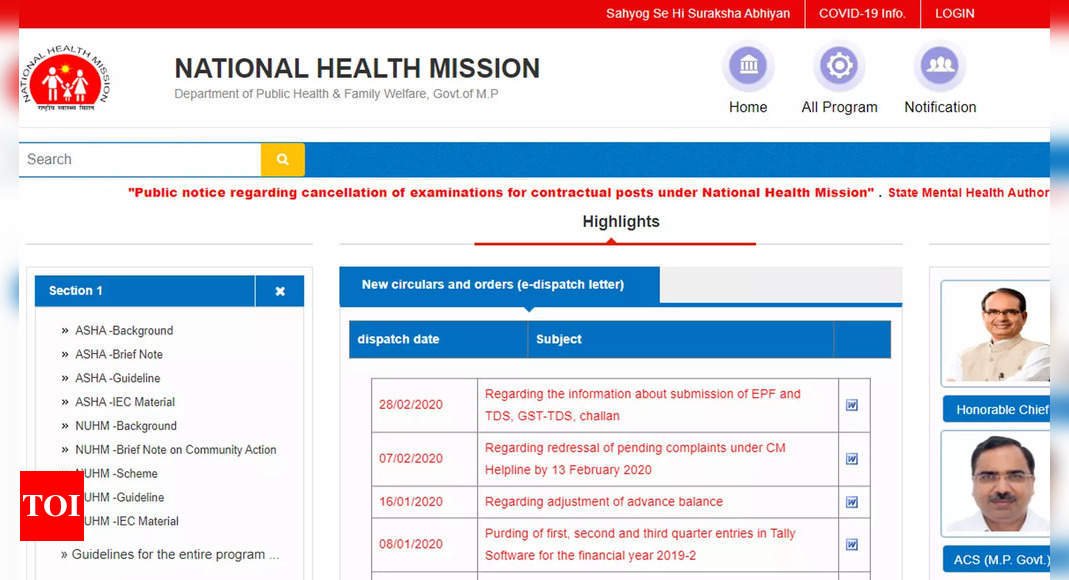Click the date 07/02/2020
The width and height of the screenshot is (1069, 580).
410,459
